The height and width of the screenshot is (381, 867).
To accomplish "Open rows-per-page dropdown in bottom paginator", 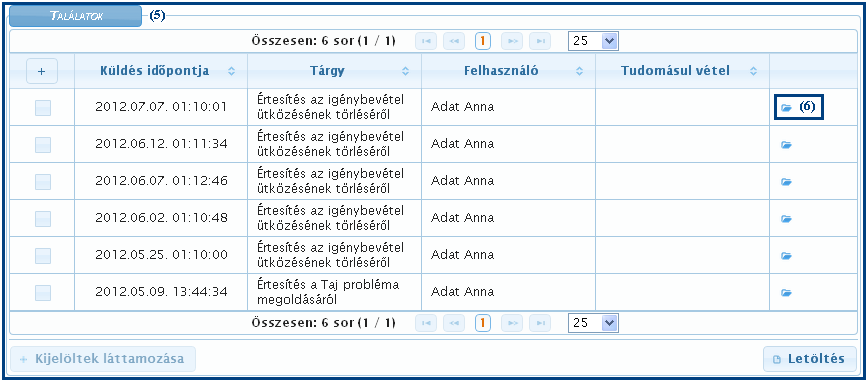I will click(x=593, y=323).
